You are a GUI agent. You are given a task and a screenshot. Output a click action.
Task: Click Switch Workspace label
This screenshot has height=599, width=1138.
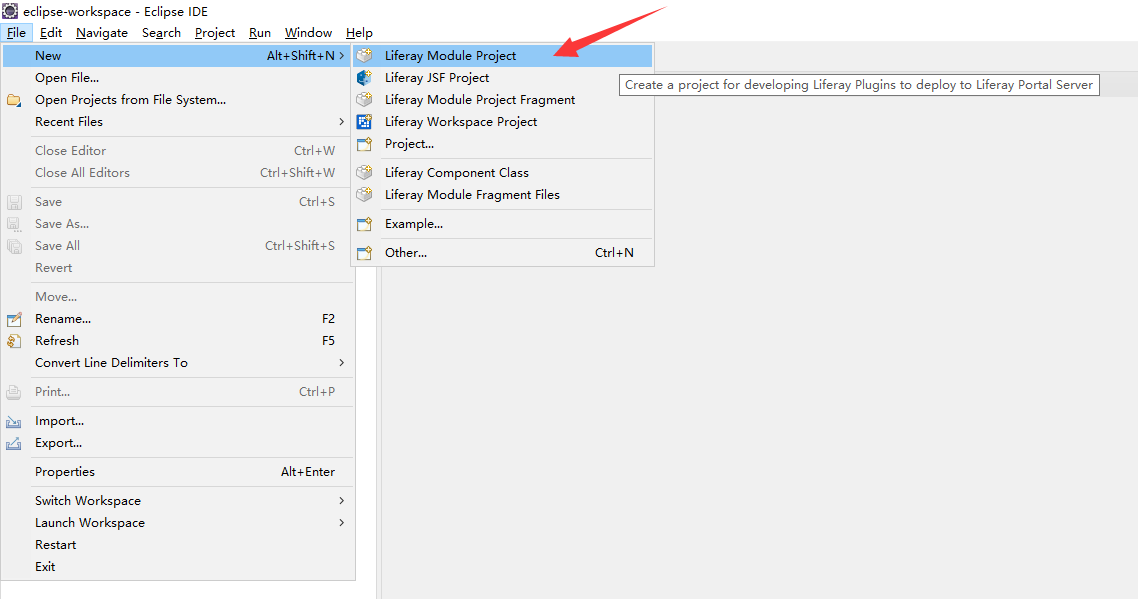click(x=88, y=500)
